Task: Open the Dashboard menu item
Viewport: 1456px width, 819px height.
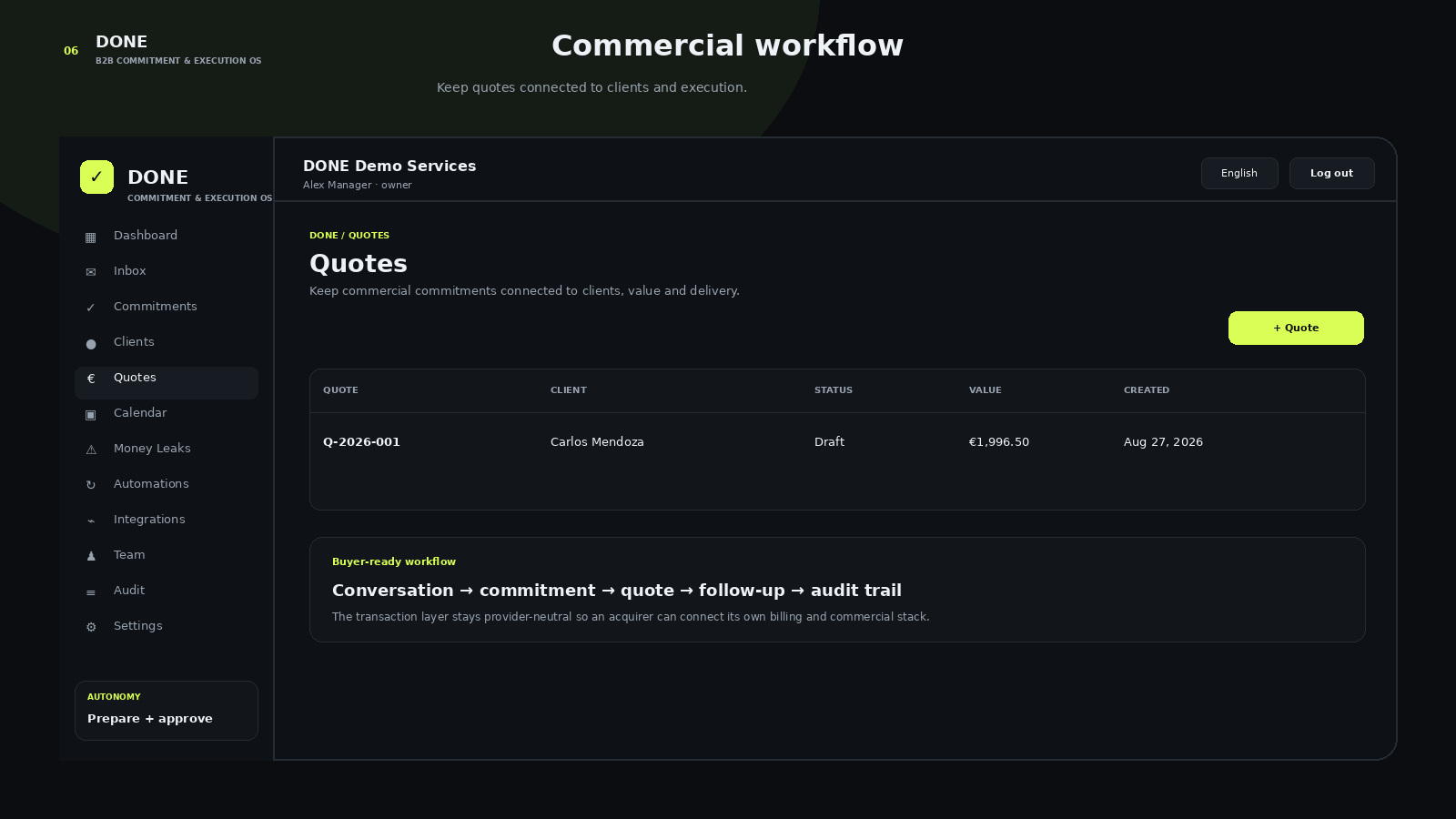Action: point(167,236)
